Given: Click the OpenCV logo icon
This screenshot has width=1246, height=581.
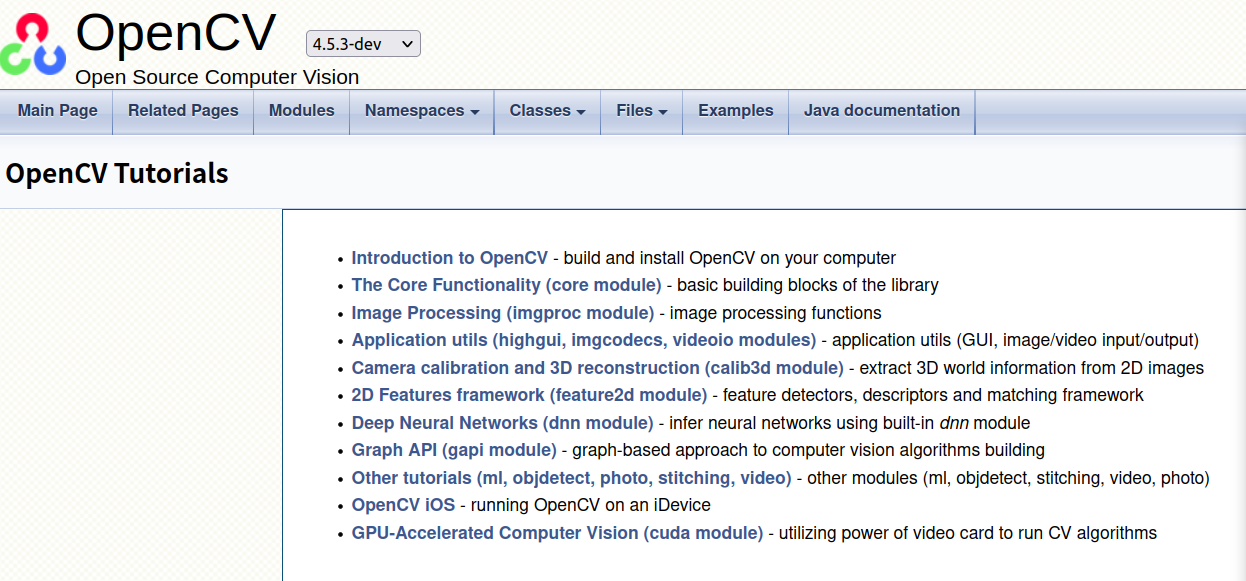Looking at the screenshot, I should point(34,44).
